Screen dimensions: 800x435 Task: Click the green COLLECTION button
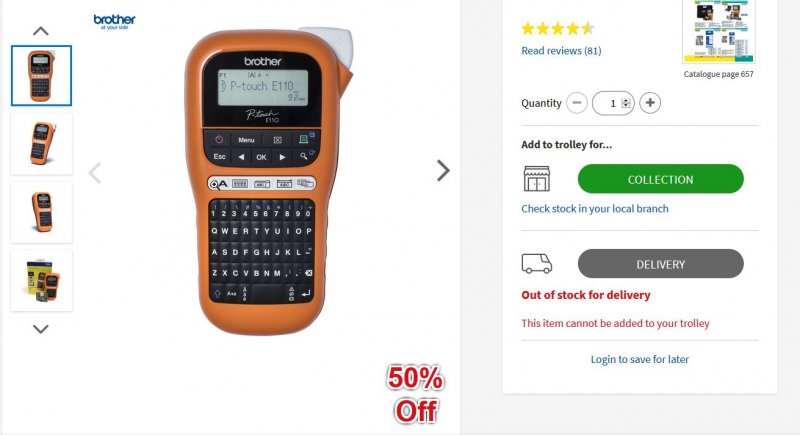click(x=661, y=179)
